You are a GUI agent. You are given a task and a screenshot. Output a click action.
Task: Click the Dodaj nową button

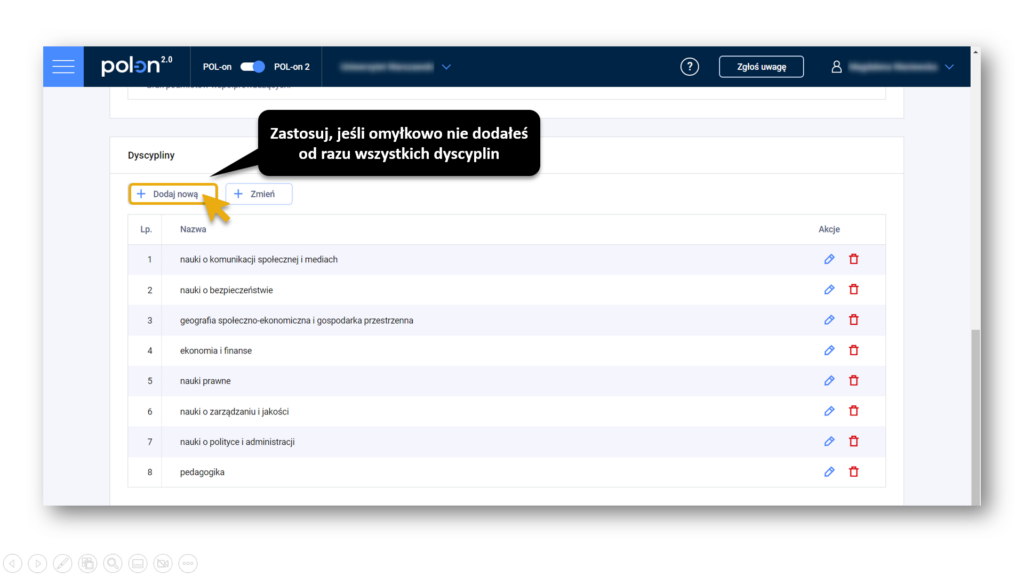click(173, 194)
